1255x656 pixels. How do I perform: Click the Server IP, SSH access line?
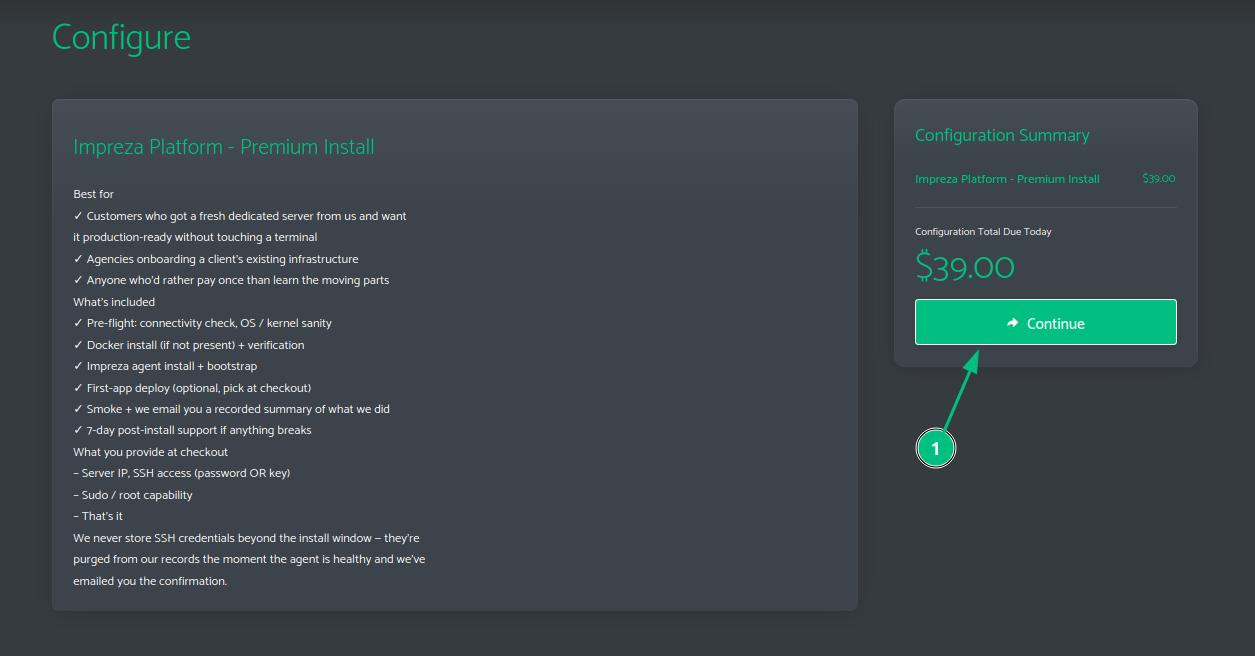click(182, 473)
